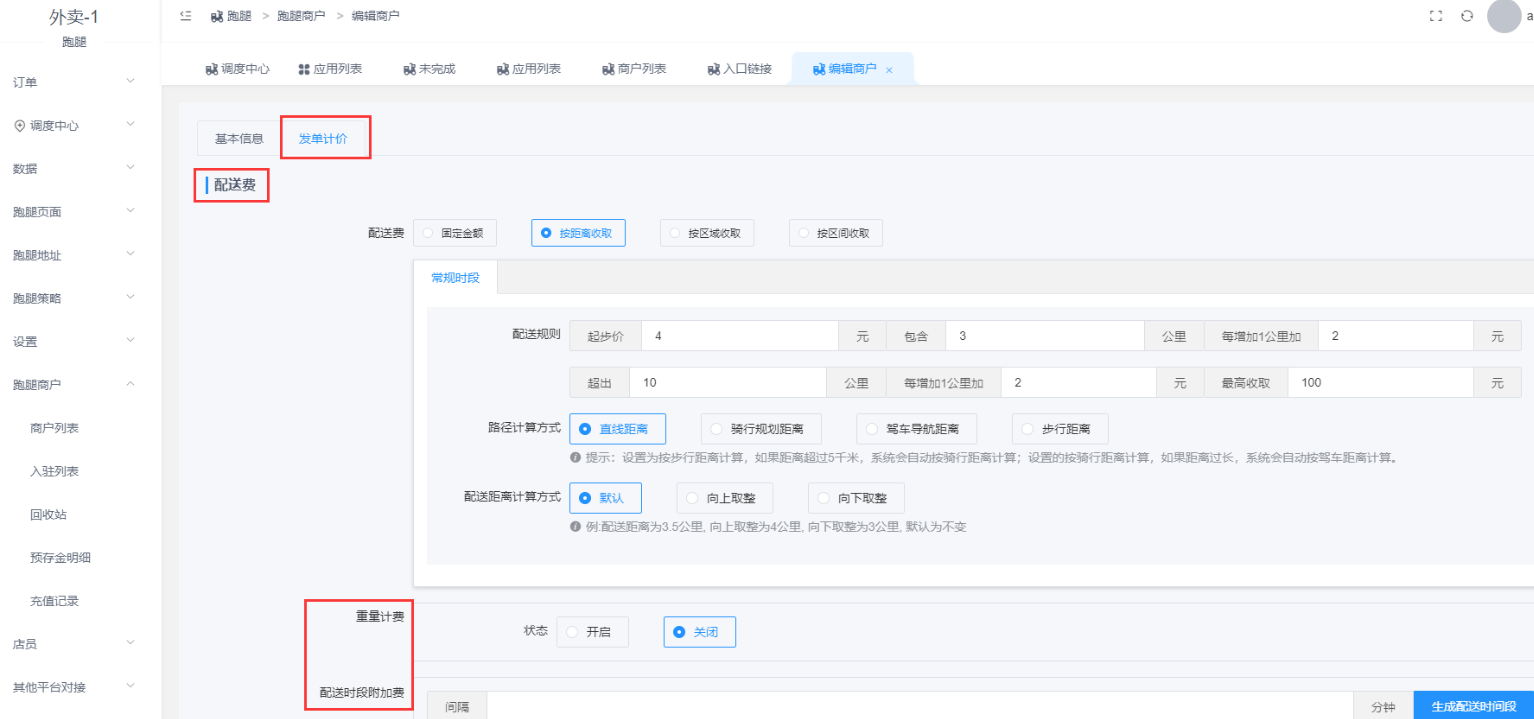This screenshot has height=719, width=1534.
Task: Edit the 超出 kilometers input field
Action: point(728,383)
